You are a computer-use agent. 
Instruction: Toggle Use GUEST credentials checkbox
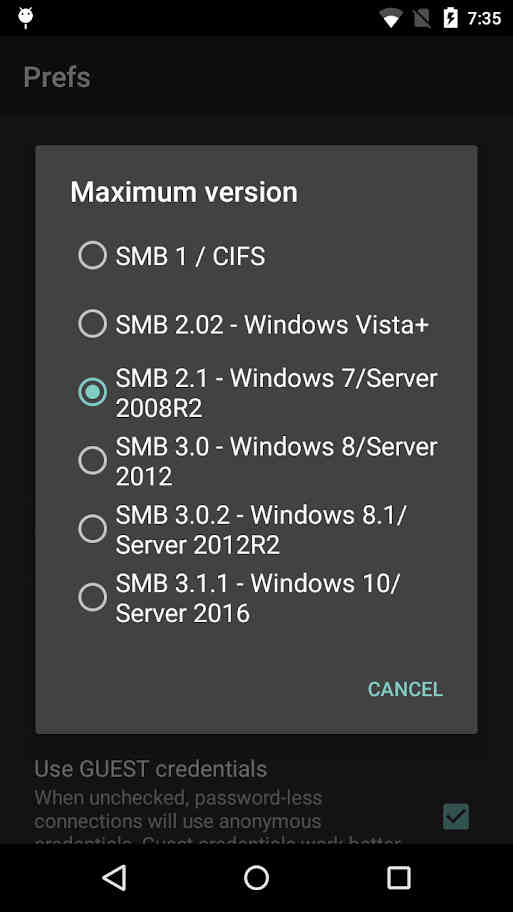456,817
